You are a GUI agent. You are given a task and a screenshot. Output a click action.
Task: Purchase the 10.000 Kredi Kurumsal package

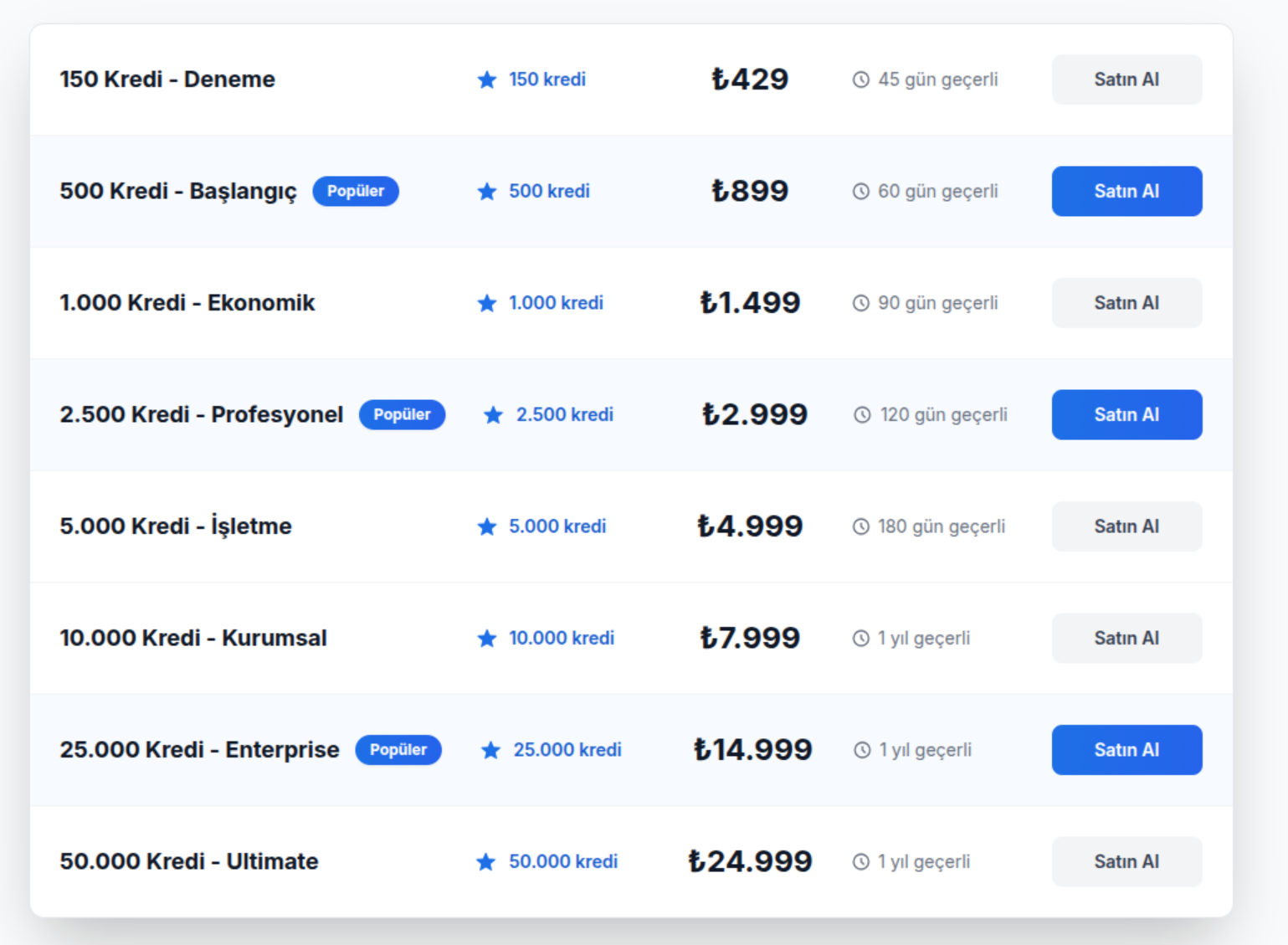click(x=1126, y=638)
